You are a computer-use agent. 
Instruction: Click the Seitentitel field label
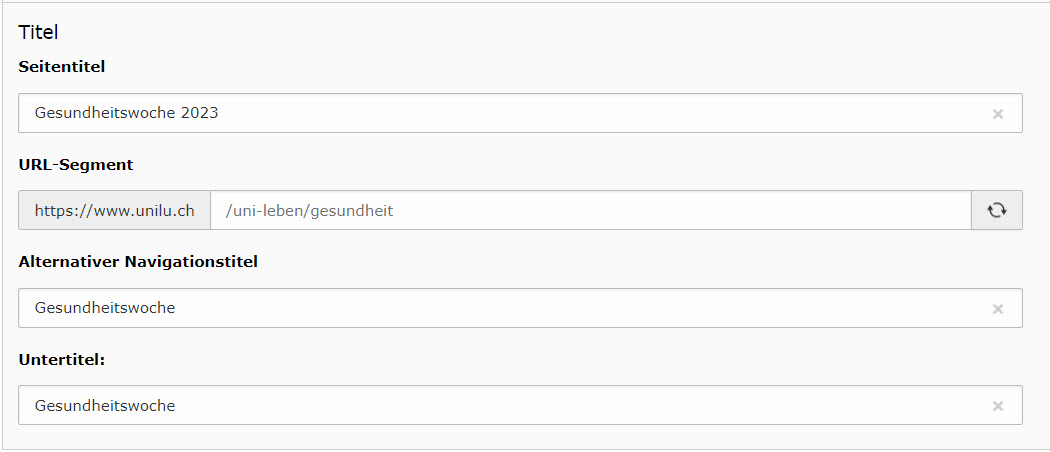62,67
